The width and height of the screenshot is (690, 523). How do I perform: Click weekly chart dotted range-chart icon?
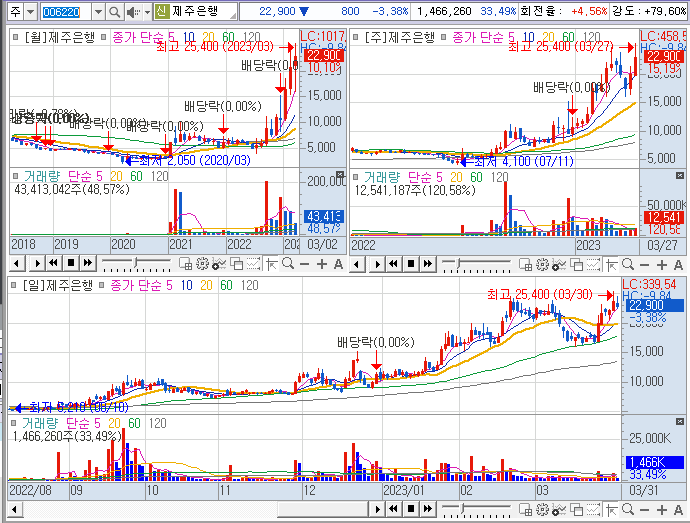click(x=593, y=265)
